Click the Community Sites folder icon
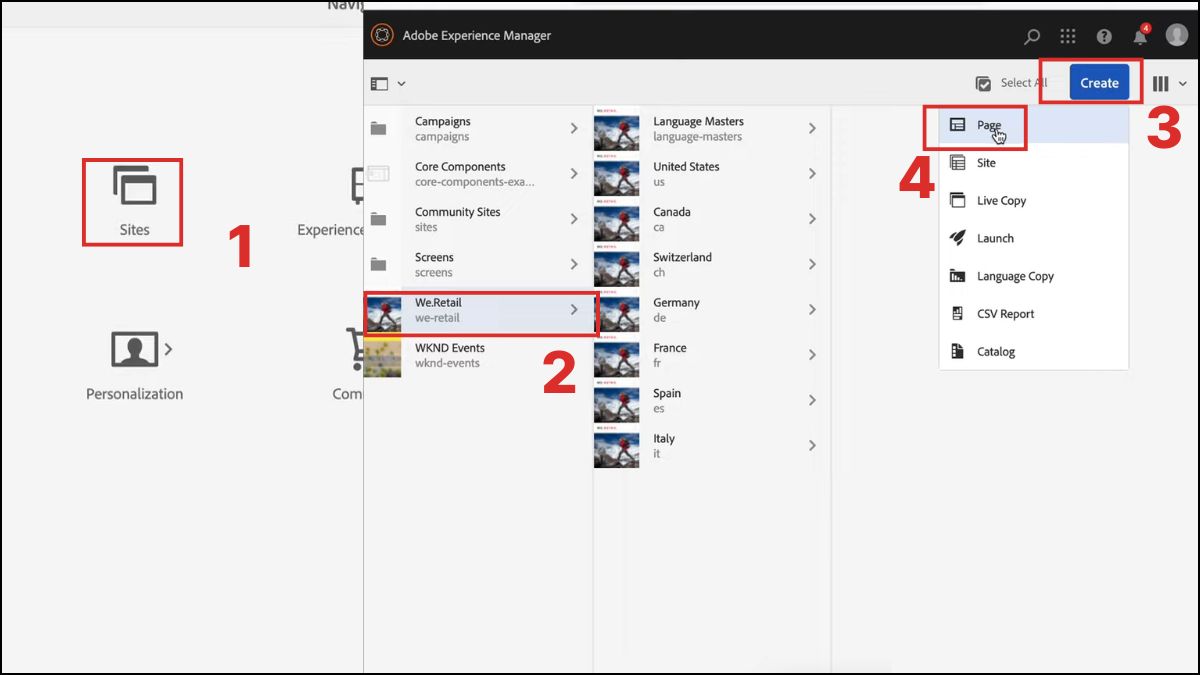This screenshot has width=1200, height=675. (378, 219)
